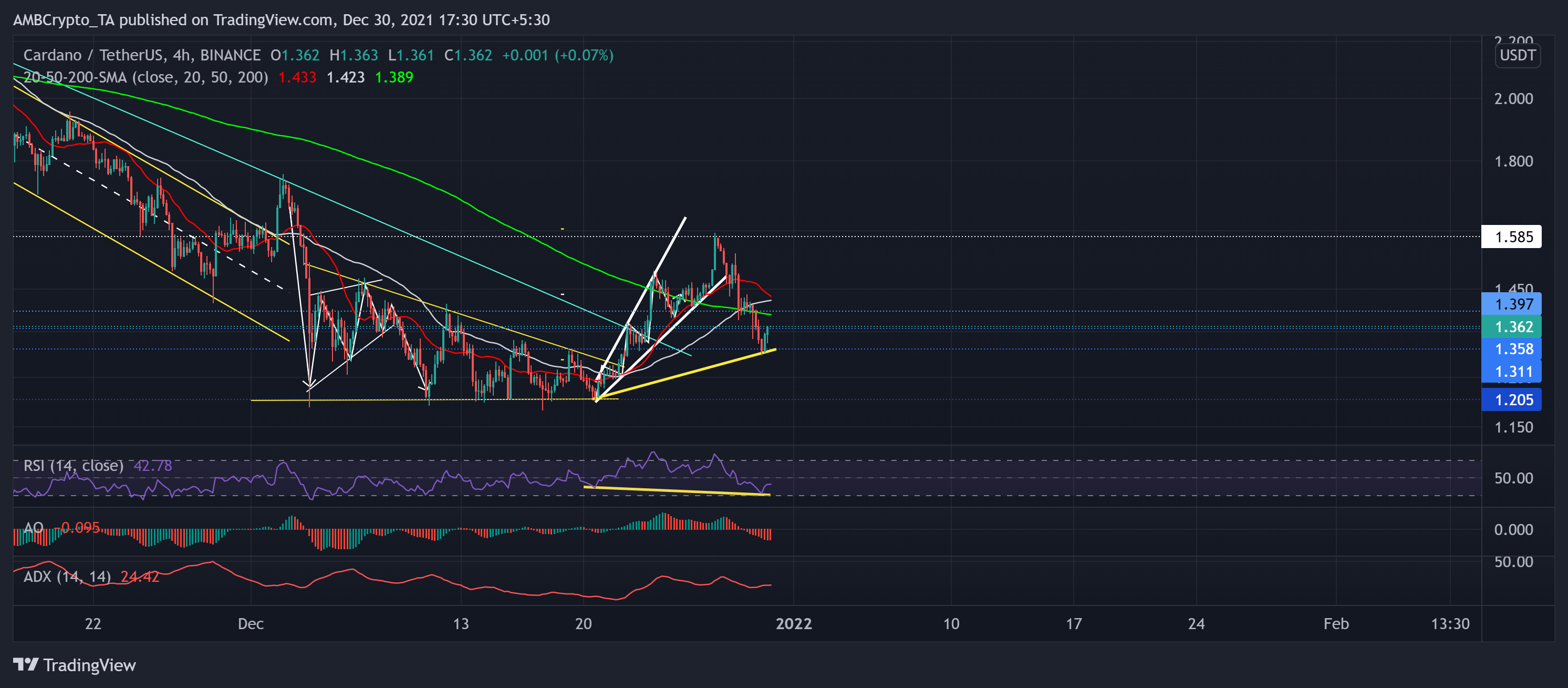This screenshot has height=688, width=1568.
Task: Open the Cardano / TetherUS symbol legend
Action: pyautogui.click(x=91, y=54)
